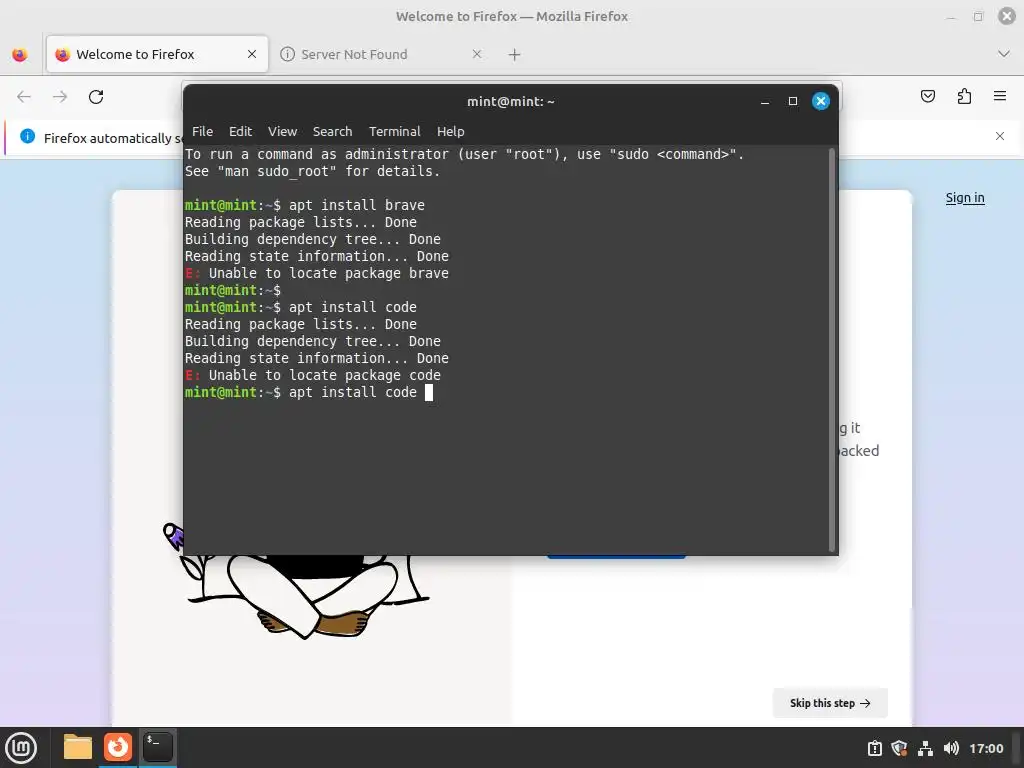Open the Terminal menu in menubar
The image size is (1024, 768).
click(394, 131)
